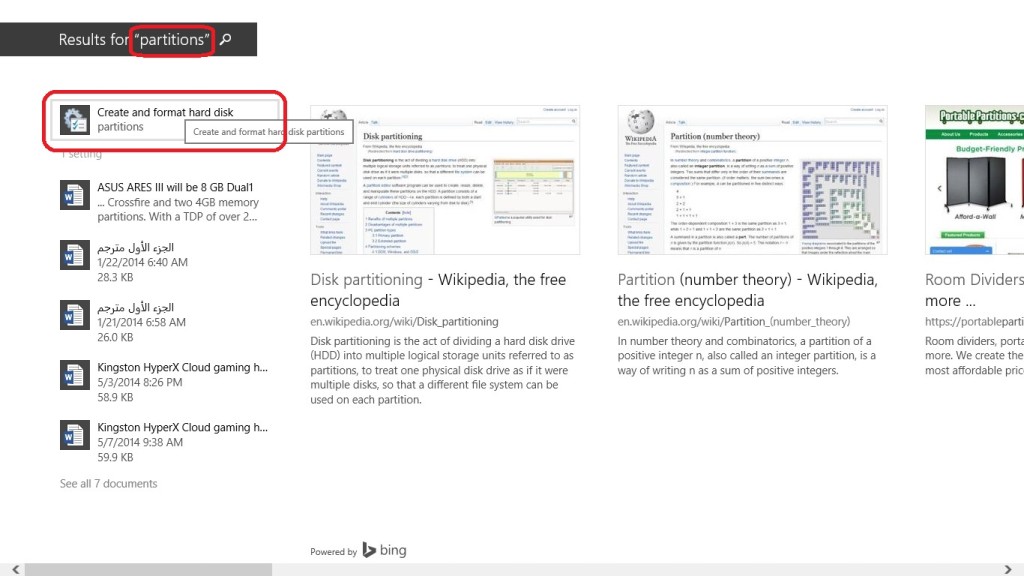Viewport: 1024px width, 576px height.
Task: Open 'Create and format hard disk partitions' setting
Action: (165, 119)
